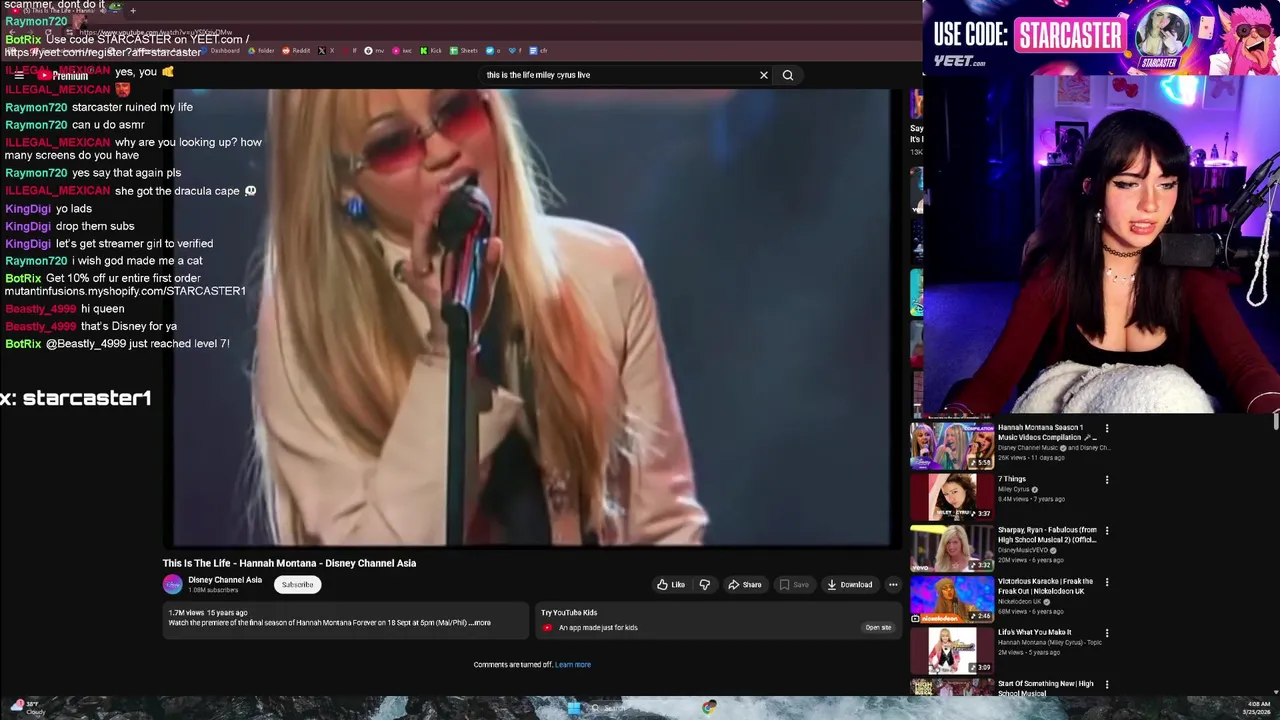Open Chrome icon on taskbar
The height and width of the screenshot is (720, 1280).
[x=709, y=708]
